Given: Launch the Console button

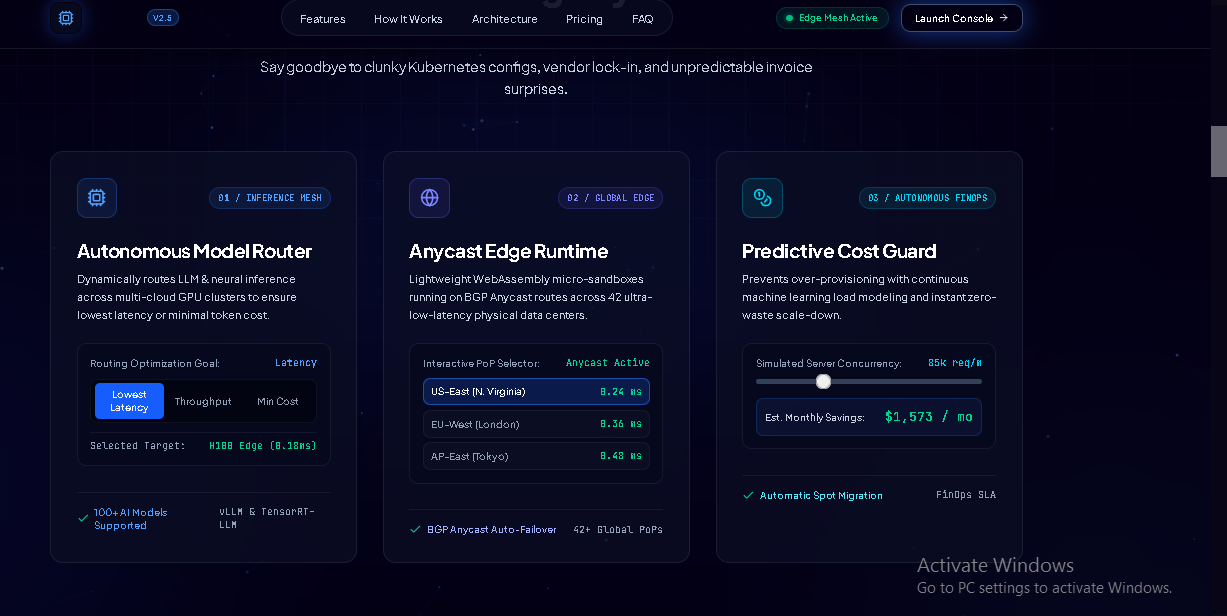Looking at the screenshot, I should pos(962,18).
